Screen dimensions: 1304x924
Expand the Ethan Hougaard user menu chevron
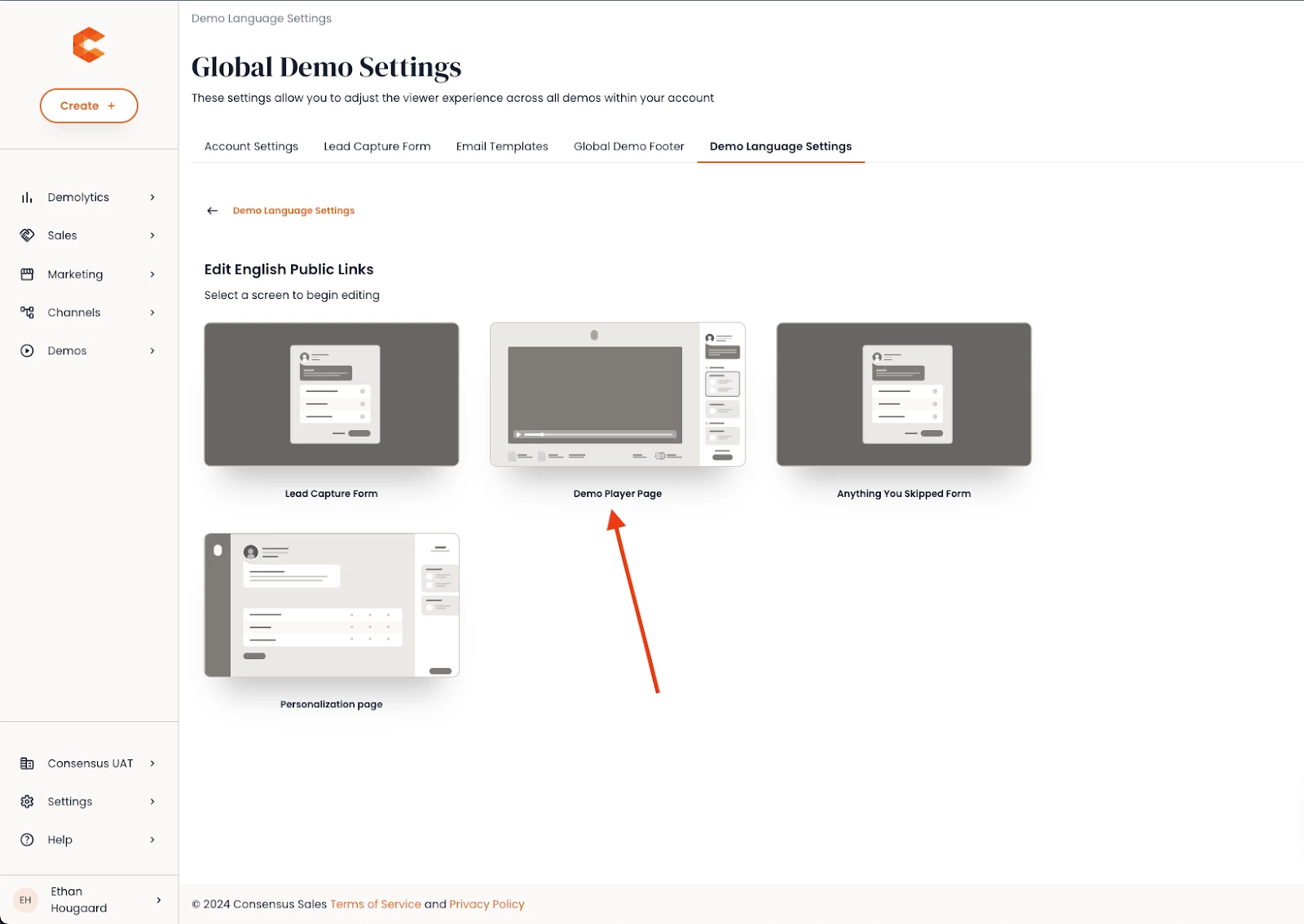(158, 900)
